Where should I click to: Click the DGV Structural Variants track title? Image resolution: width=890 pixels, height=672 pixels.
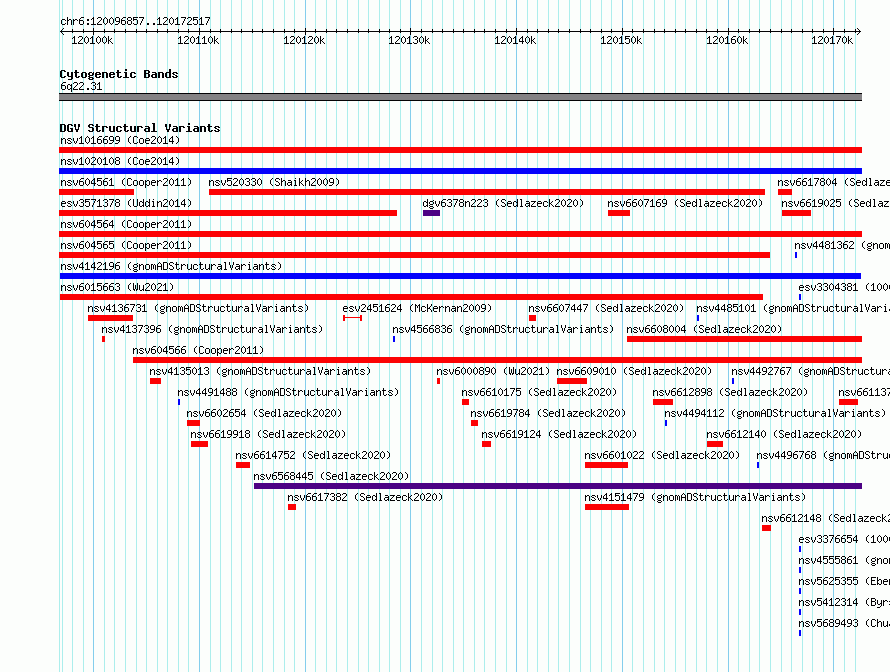(x=140, y=128)
